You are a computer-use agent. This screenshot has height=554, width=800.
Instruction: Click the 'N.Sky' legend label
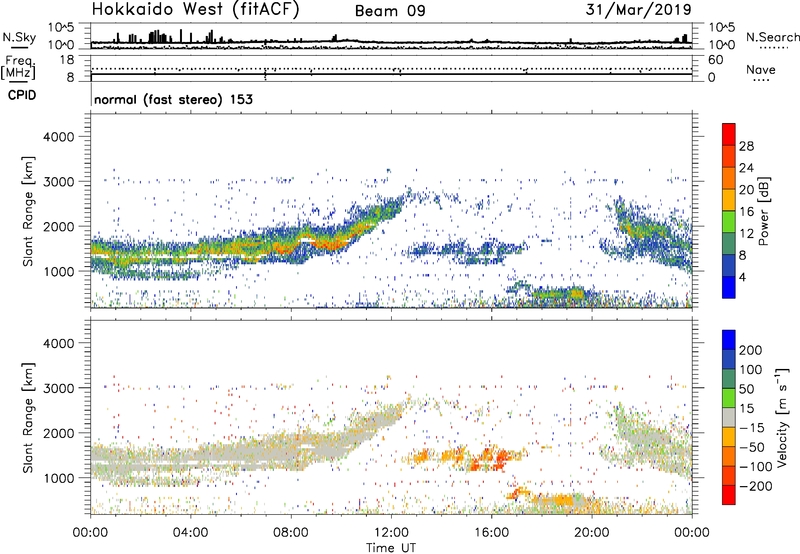click(19, 37)
